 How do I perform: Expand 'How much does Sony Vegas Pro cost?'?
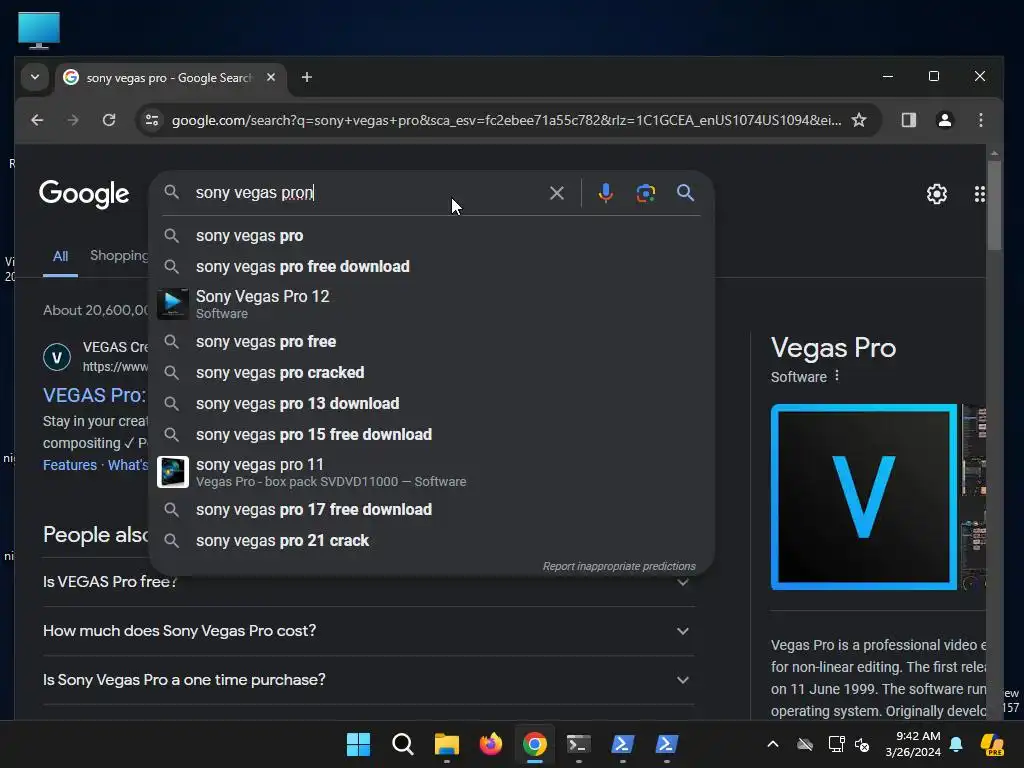pos(369,631)
